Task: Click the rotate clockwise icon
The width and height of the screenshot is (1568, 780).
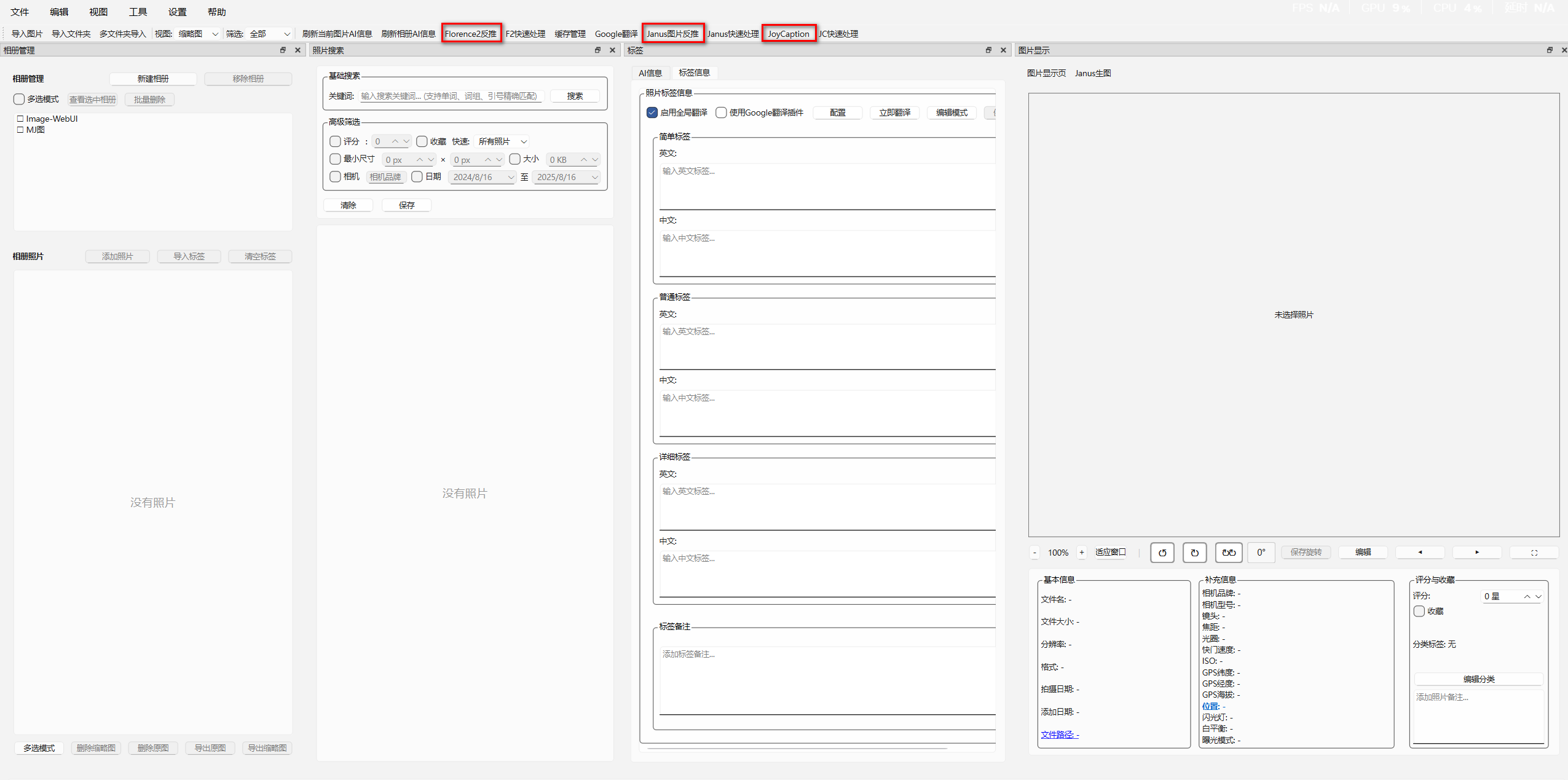Action: [x=1194, y=553]
